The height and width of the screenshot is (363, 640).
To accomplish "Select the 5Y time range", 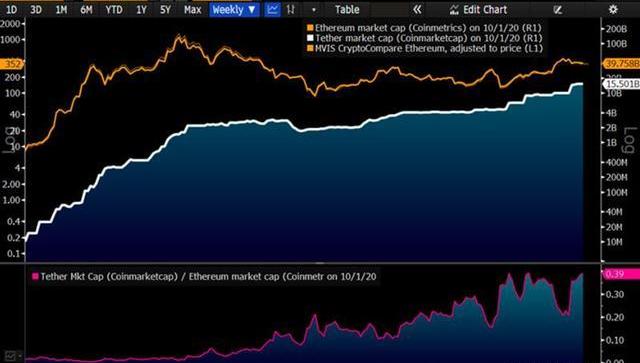I will pos(165,9).
